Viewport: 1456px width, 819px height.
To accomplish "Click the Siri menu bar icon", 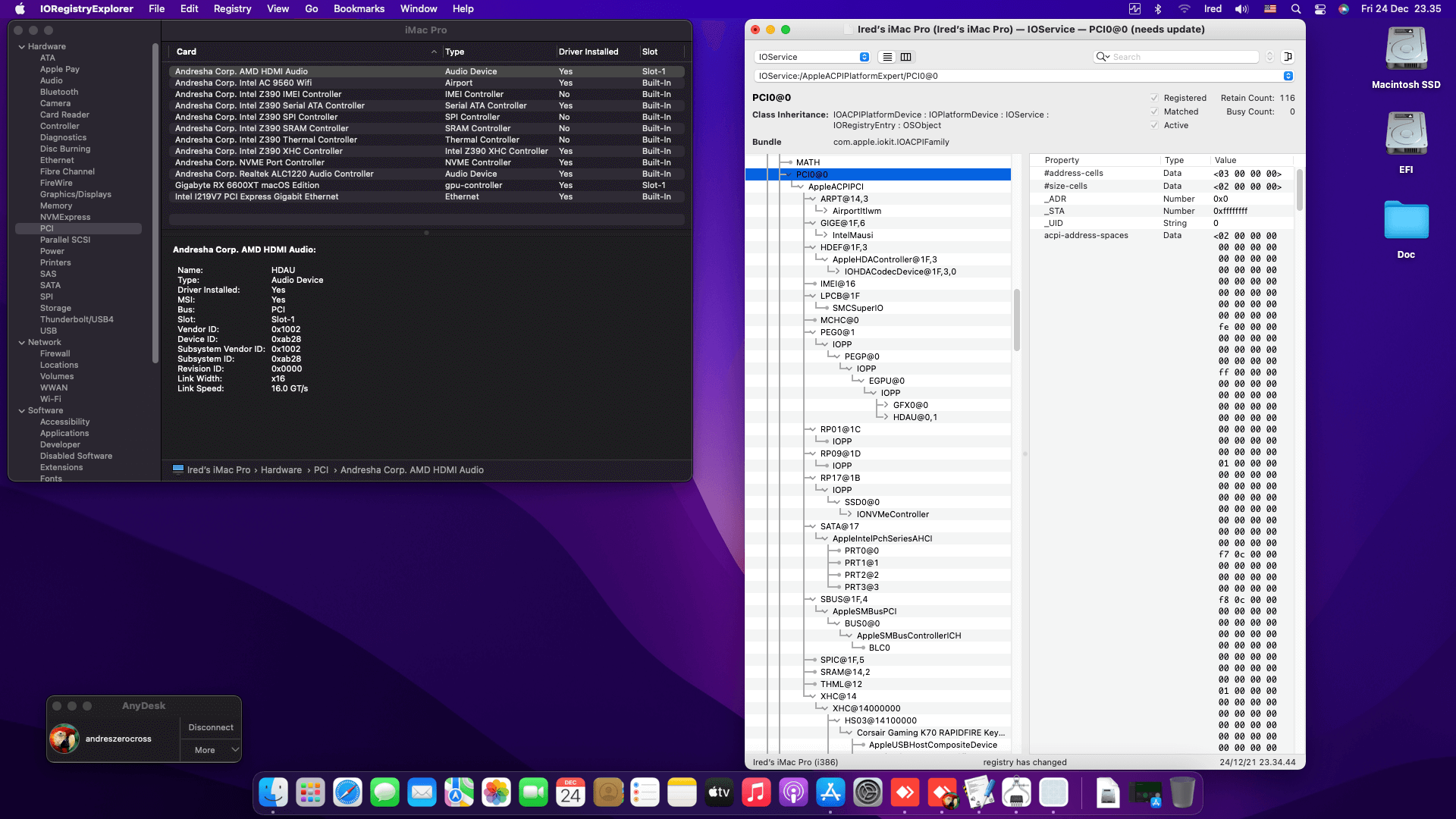I will click(x=1344, y=9).
